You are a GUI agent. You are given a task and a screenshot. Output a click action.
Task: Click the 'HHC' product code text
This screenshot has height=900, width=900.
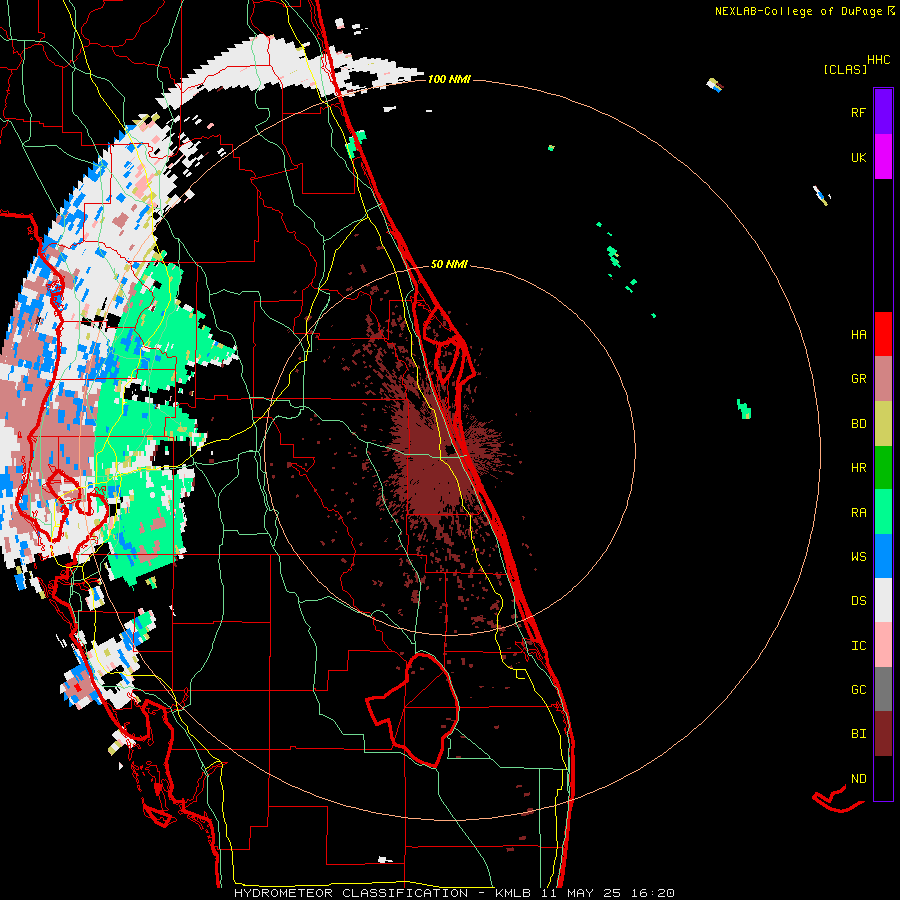[878, 60]
